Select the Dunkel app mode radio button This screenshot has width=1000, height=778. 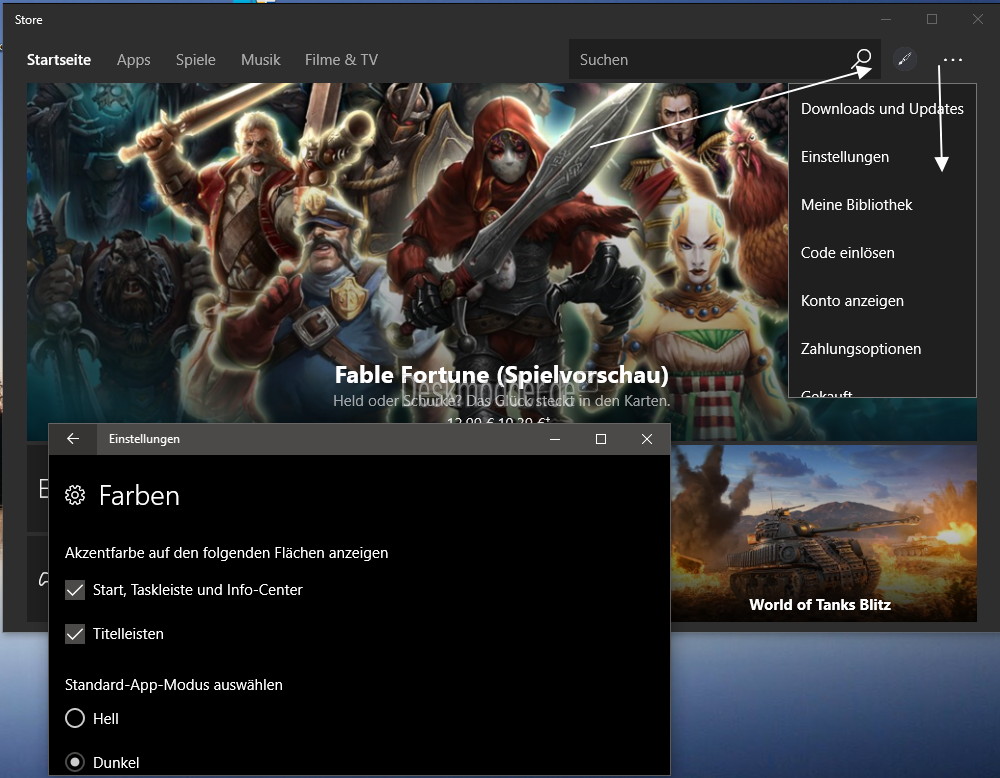[x=75, y=763]
